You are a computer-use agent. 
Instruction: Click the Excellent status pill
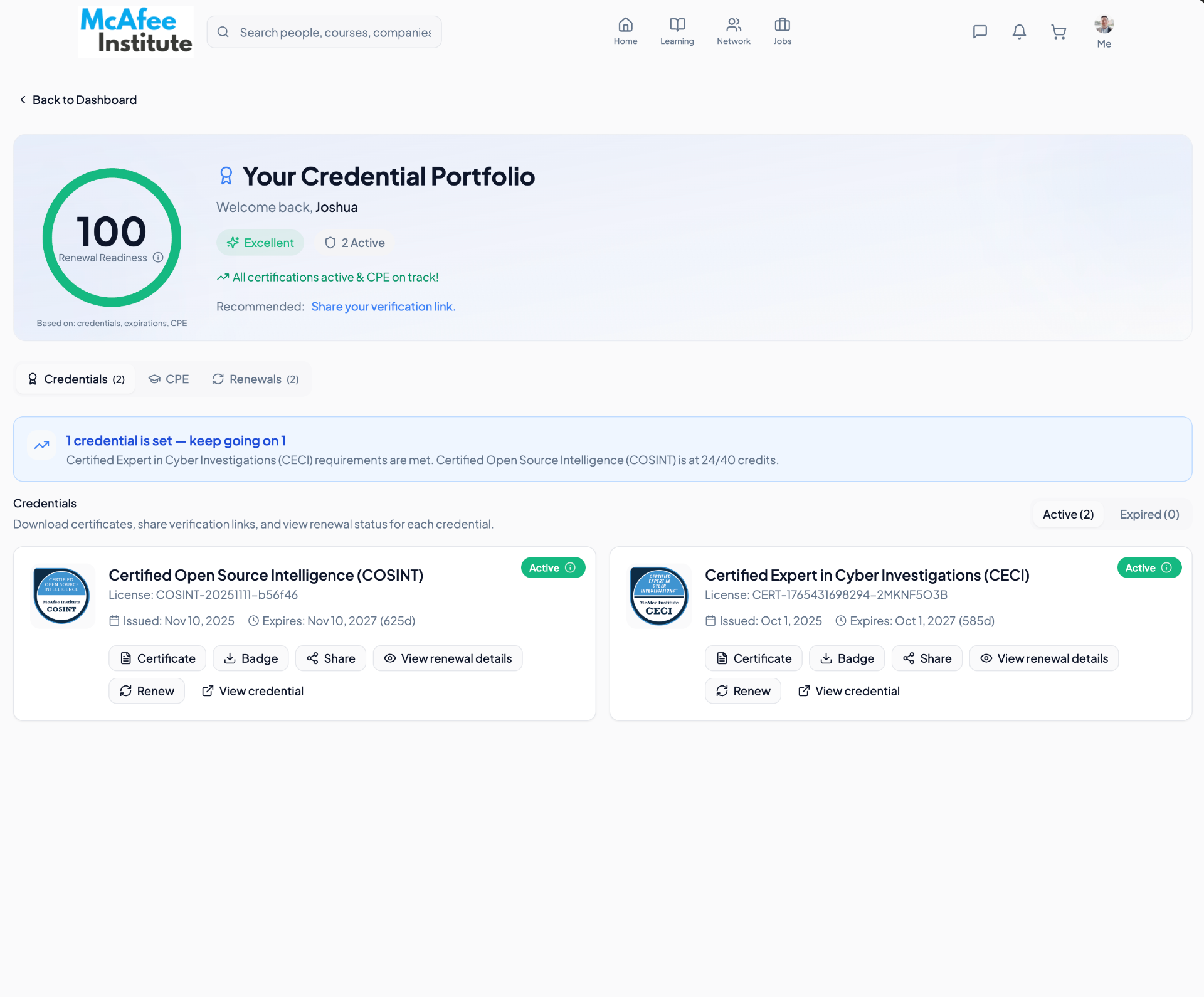click(260, 243)
